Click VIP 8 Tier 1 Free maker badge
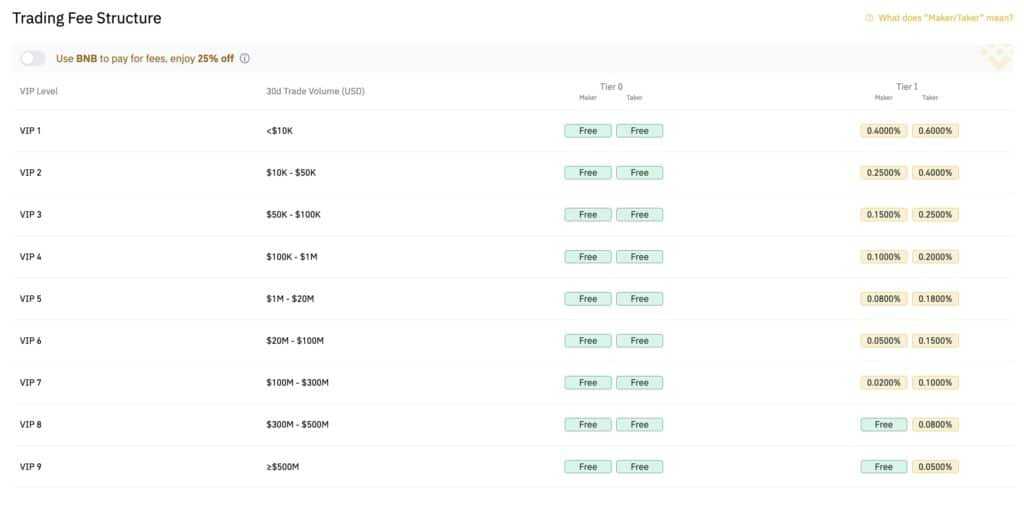Viewport: 1024px width, 511px height. (x=883, y=425)
